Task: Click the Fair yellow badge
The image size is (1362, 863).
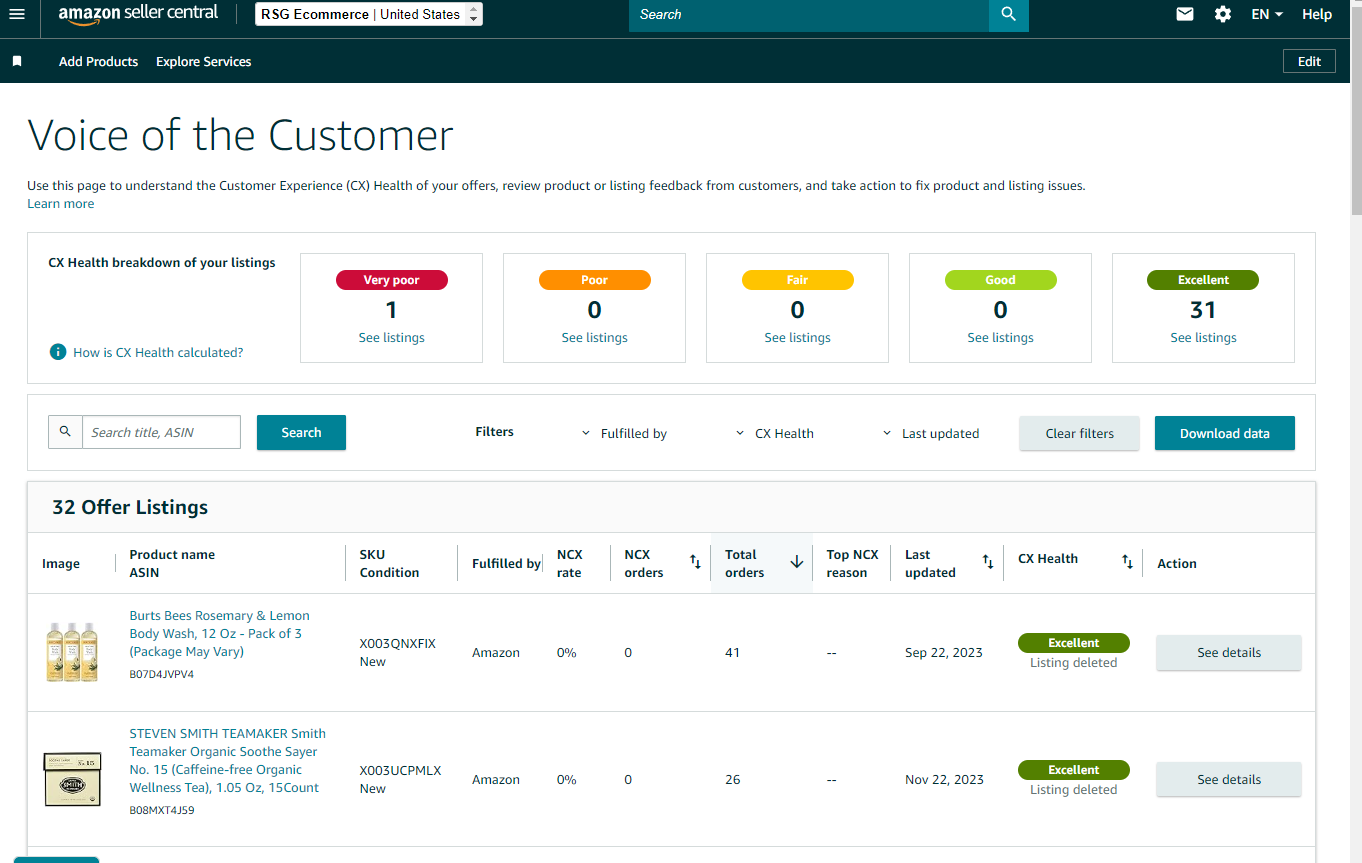Action: click(798, 280)
